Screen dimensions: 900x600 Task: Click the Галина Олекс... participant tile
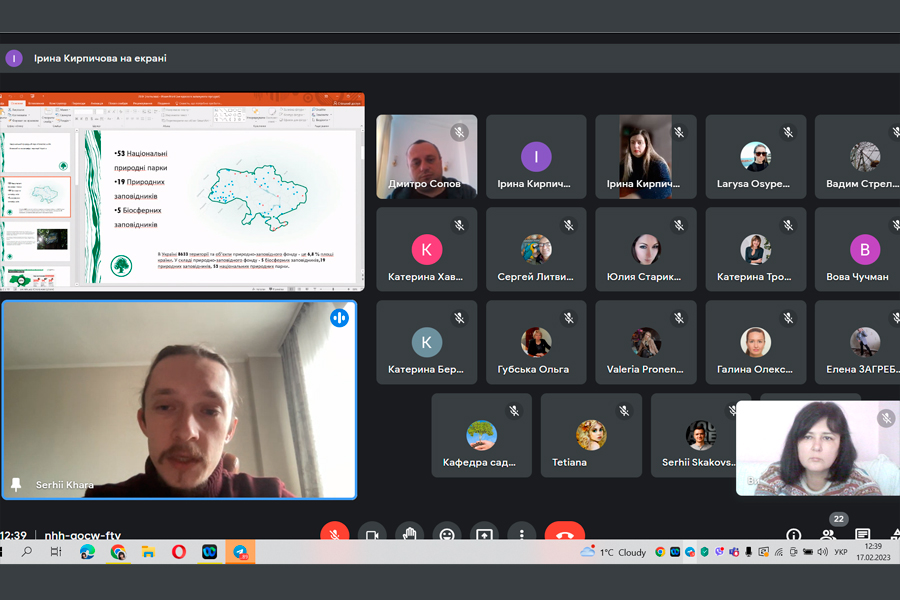click(x=755, y=342)
